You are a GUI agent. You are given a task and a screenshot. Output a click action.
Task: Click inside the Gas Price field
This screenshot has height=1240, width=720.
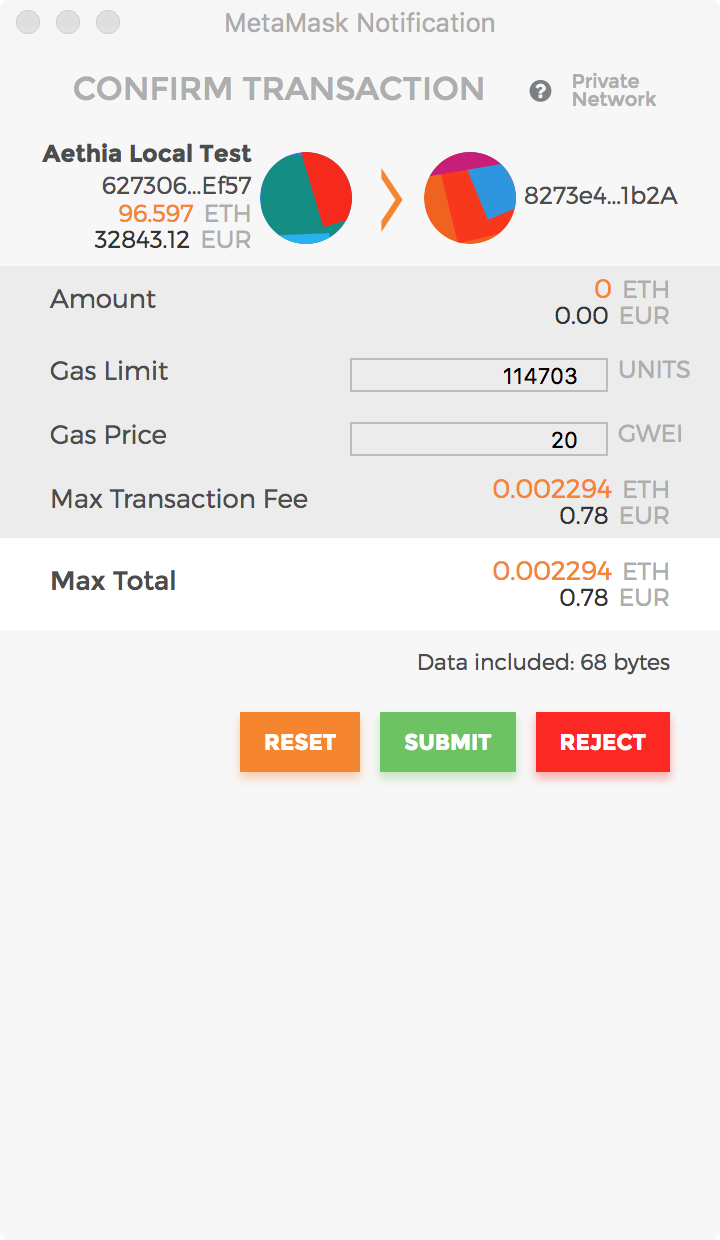coord(478,439)
